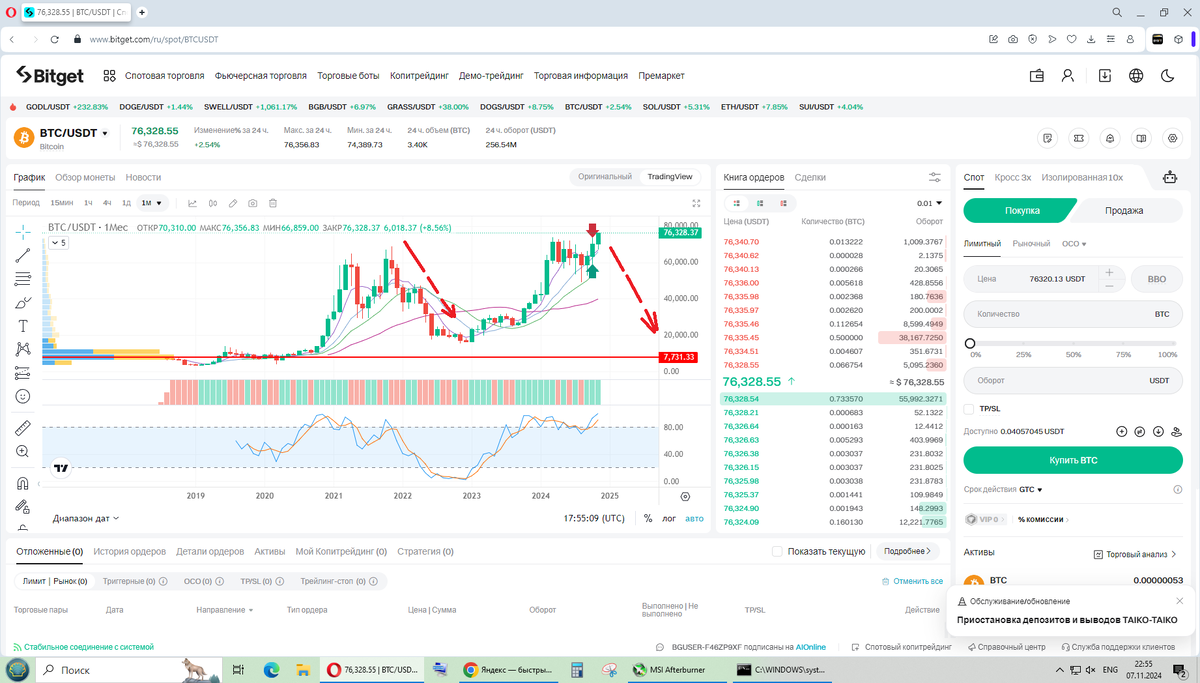
Task: Open the language globe icon
Action: pyautogui.click(x=1136, y=75)
